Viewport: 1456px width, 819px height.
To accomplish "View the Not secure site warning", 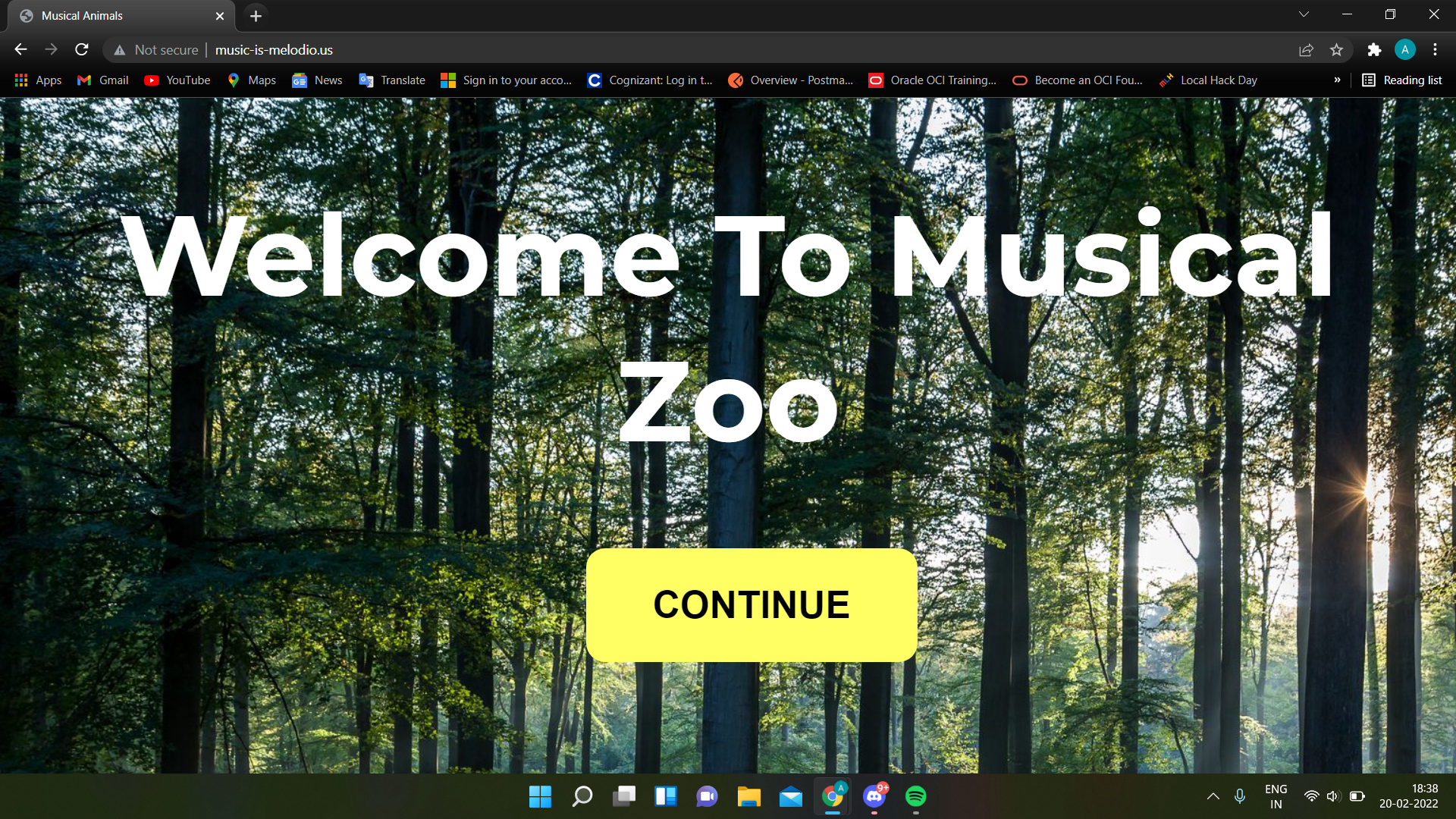I will coord(155,50).
